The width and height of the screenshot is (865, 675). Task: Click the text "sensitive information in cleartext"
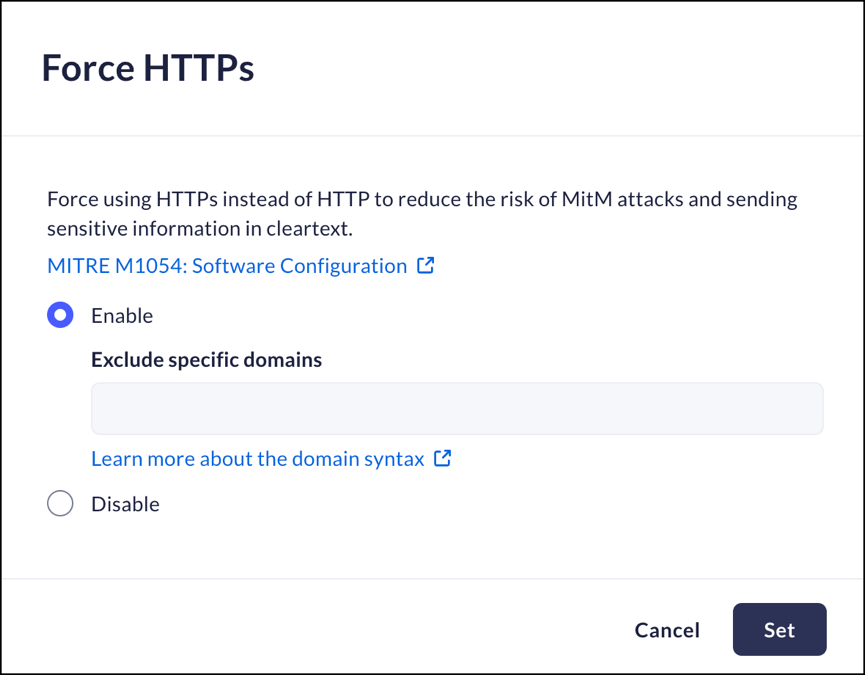[200, 229]
